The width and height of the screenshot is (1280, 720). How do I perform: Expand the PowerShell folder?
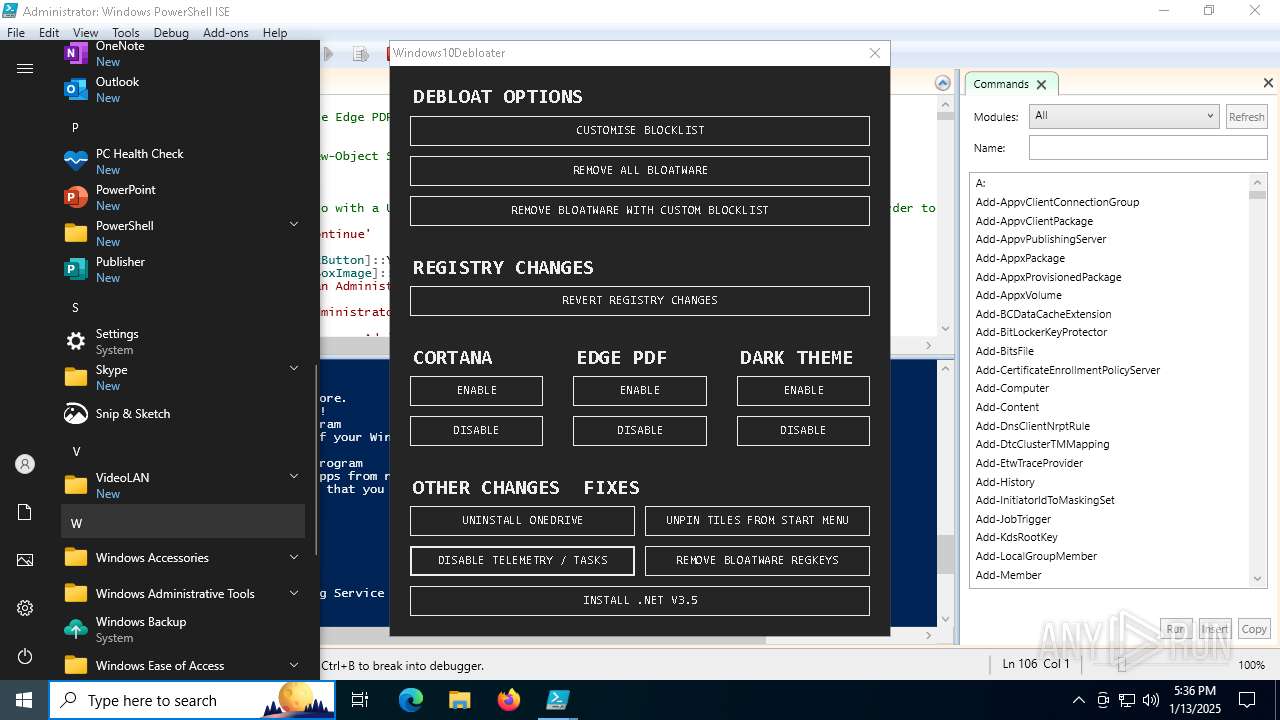pos(294,225)
